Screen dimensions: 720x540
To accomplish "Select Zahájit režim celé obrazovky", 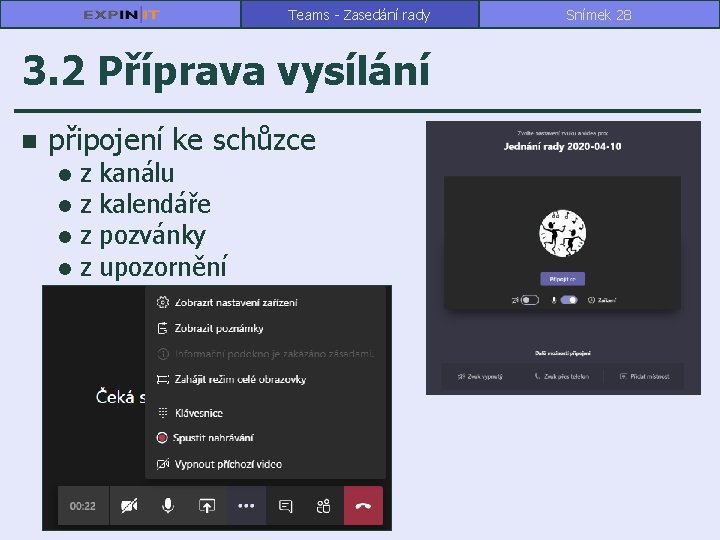I will 265,379.
